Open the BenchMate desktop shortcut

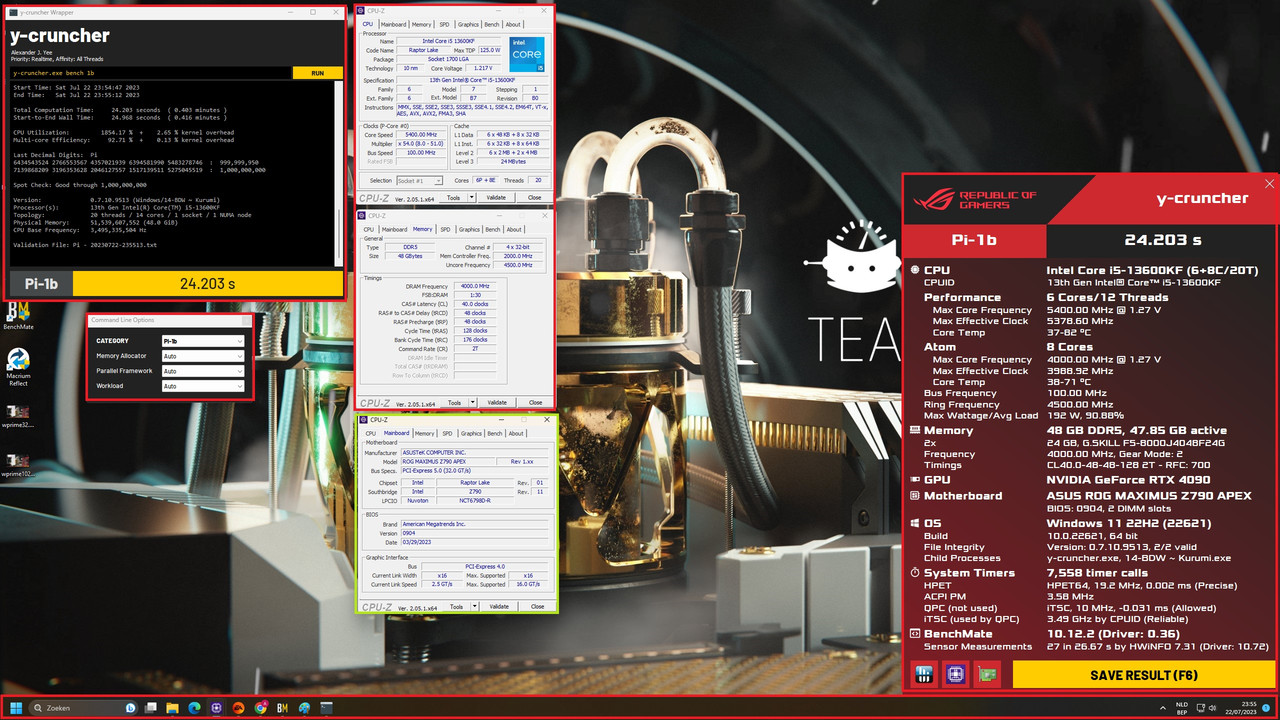17,314
